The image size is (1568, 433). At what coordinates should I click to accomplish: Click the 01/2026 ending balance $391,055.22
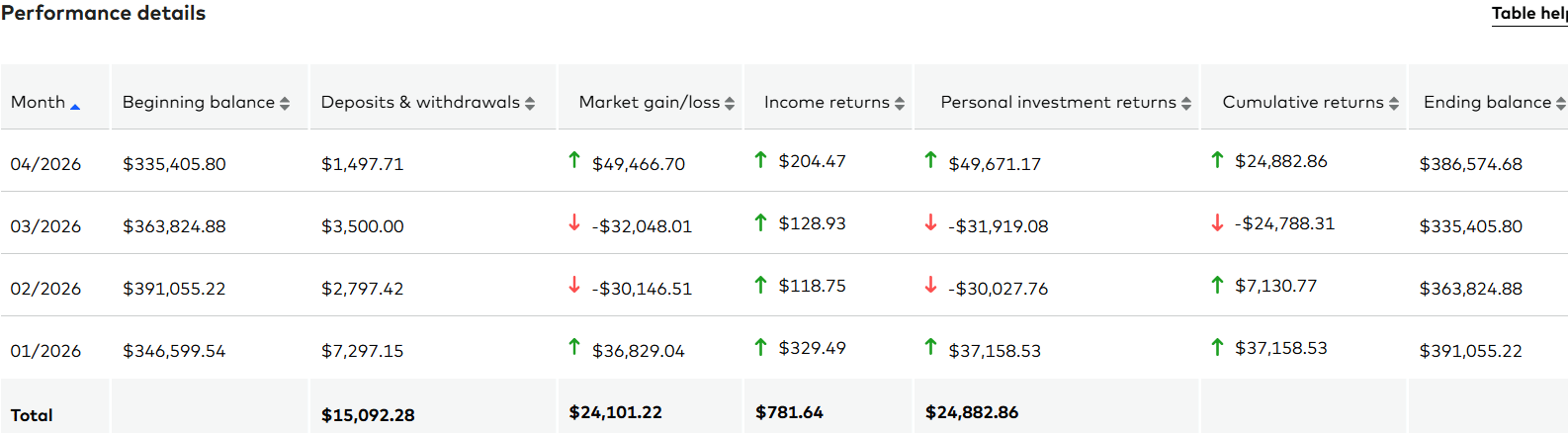click(x=1470, y=351)
